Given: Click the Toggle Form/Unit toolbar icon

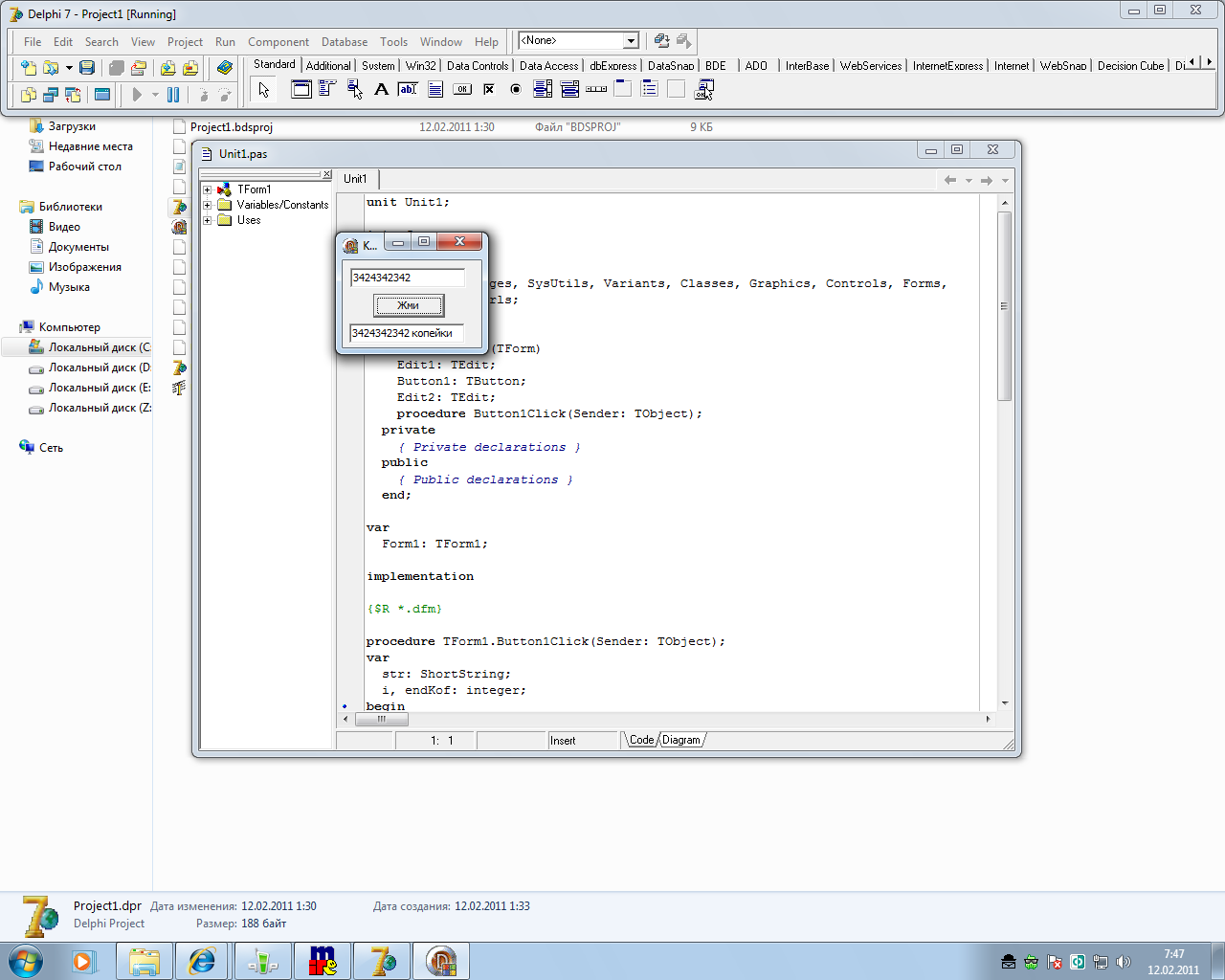Looking at the screenshot, I should (73, 95).
